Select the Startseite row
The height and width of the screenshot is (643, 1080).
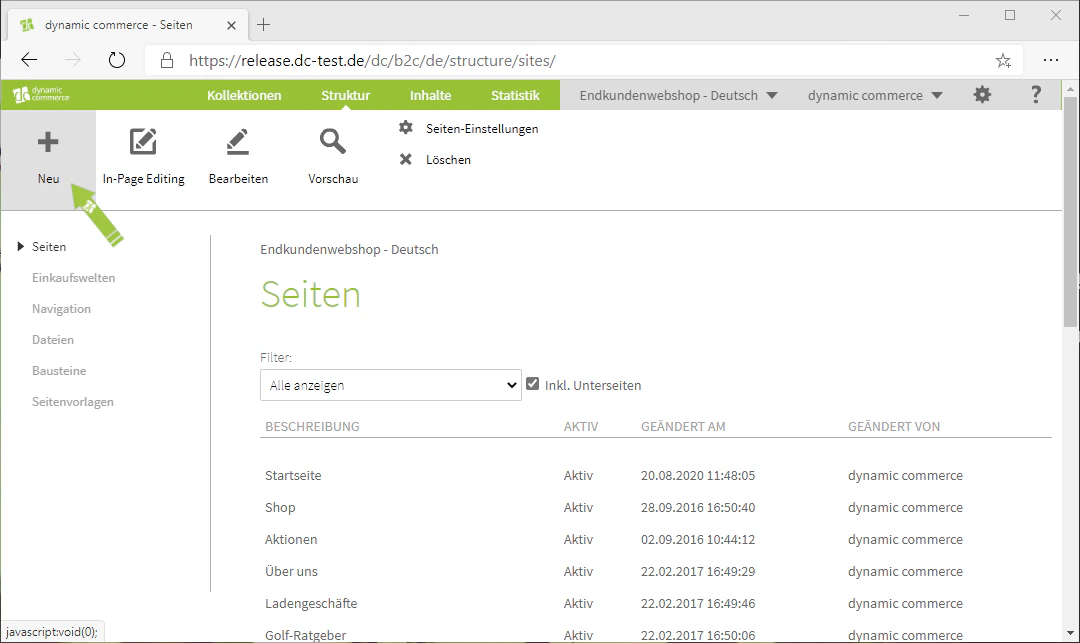point(656,476)
